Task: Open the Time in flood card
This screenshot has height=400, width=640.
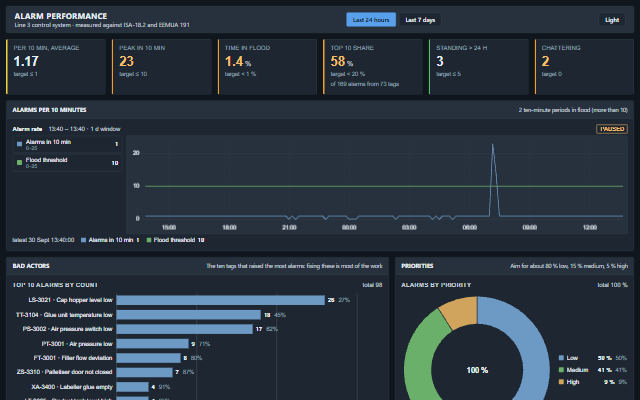Action: point(267,67)
